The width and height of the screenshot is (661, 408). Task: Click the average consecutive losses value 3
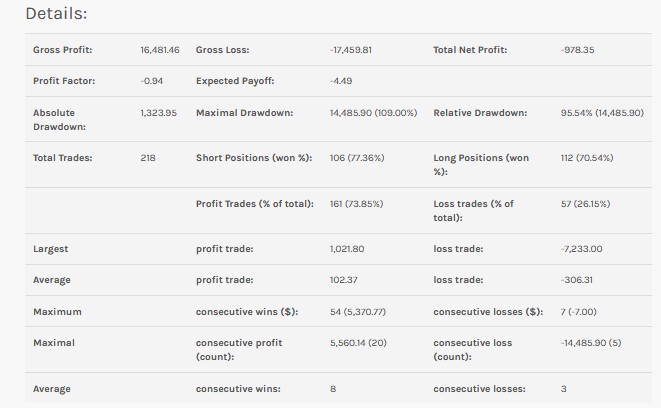coord(564,388)
